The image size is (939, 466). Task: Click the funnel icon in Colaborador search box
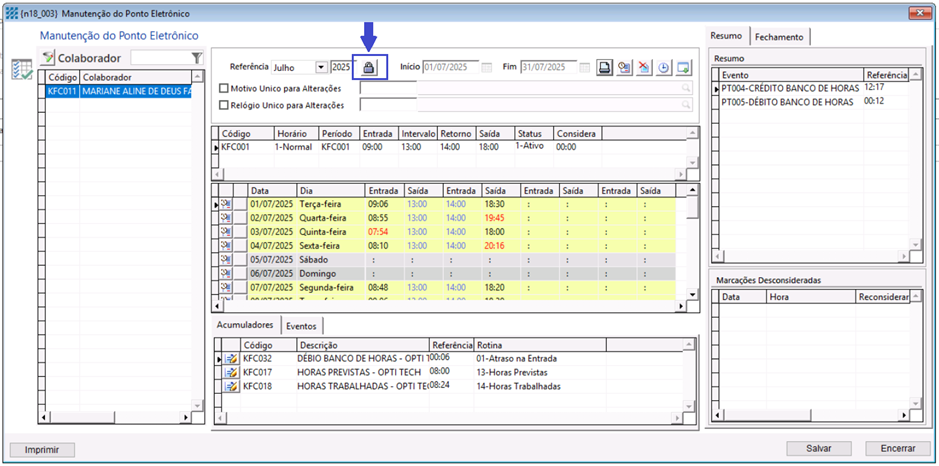[196, 58]
